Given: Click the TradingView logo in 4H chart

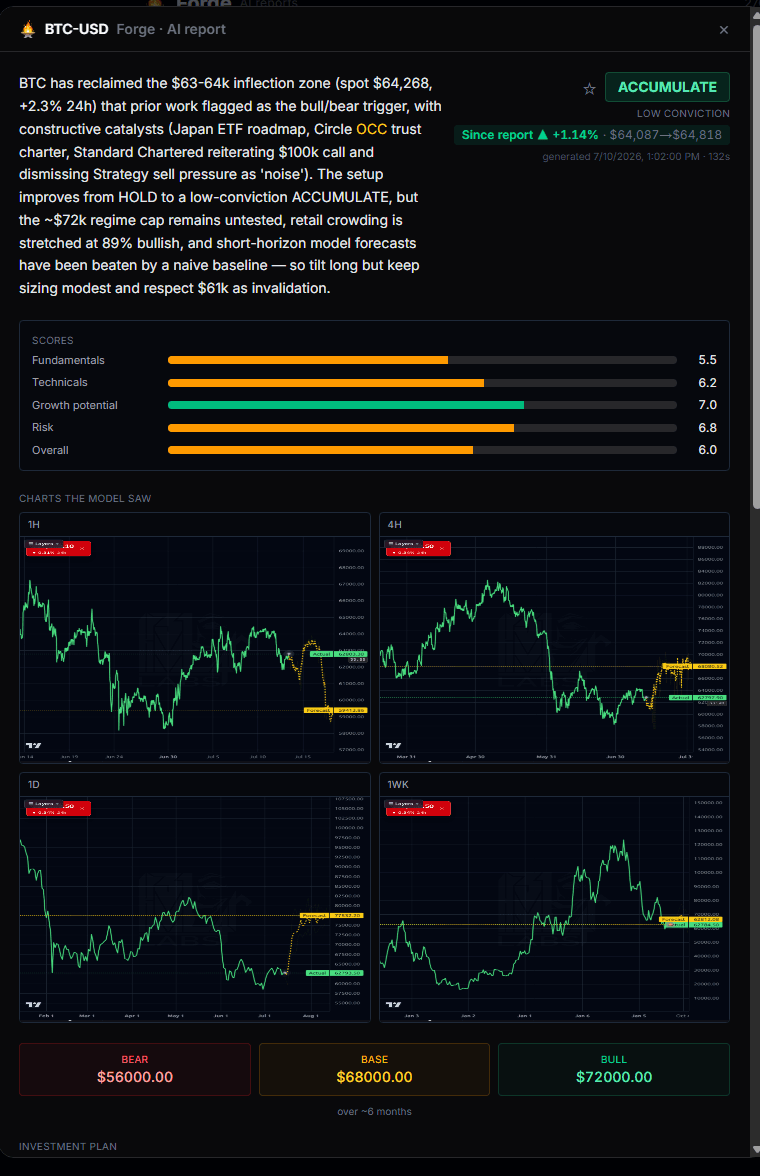Looking at the screenshot, I should pos(393,746).
